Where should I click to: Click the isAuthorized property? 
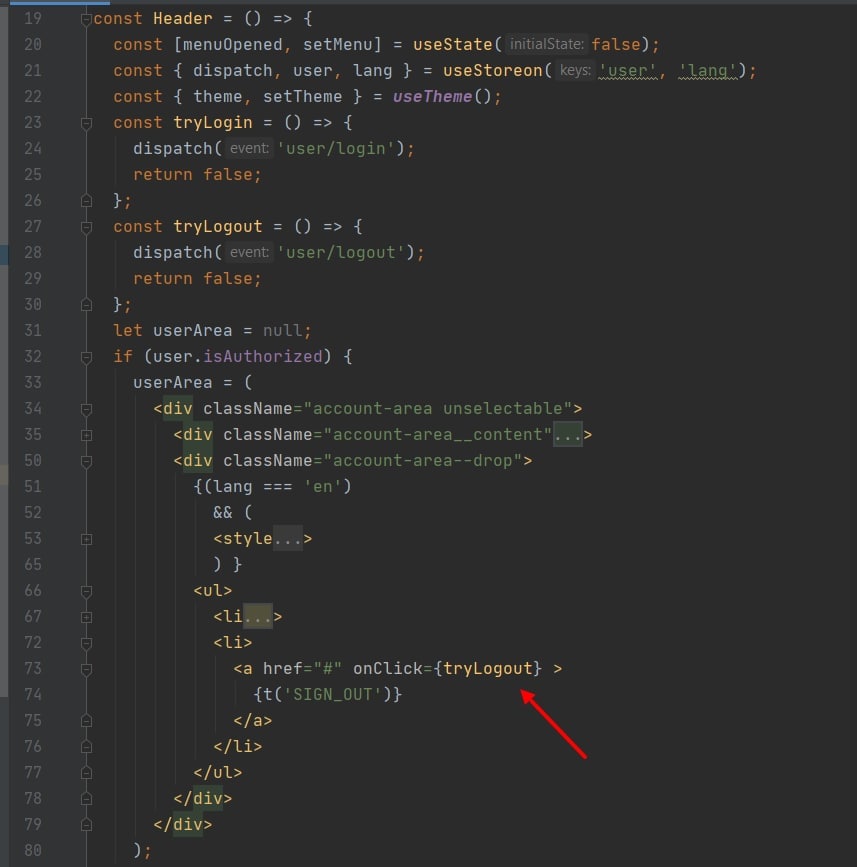tap(263, 357)
